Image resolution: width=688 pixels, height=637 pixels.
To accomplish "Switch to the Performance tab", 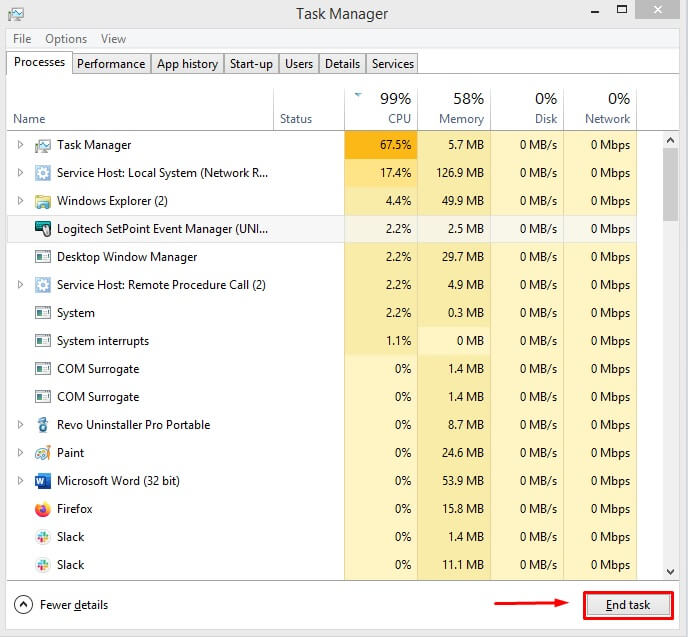I will [x=111, y=64].
